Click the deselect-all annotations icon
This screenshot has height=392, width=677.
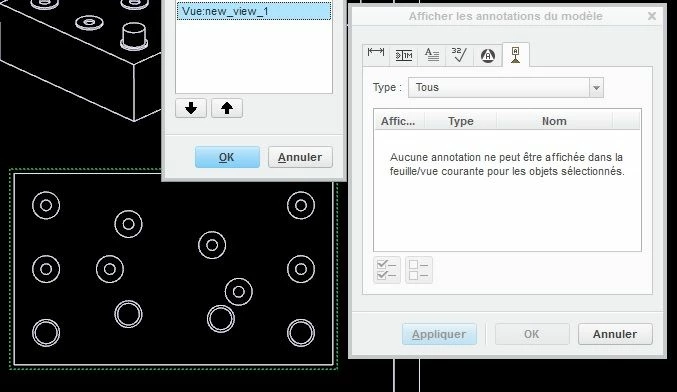click(x=418, y=270)
